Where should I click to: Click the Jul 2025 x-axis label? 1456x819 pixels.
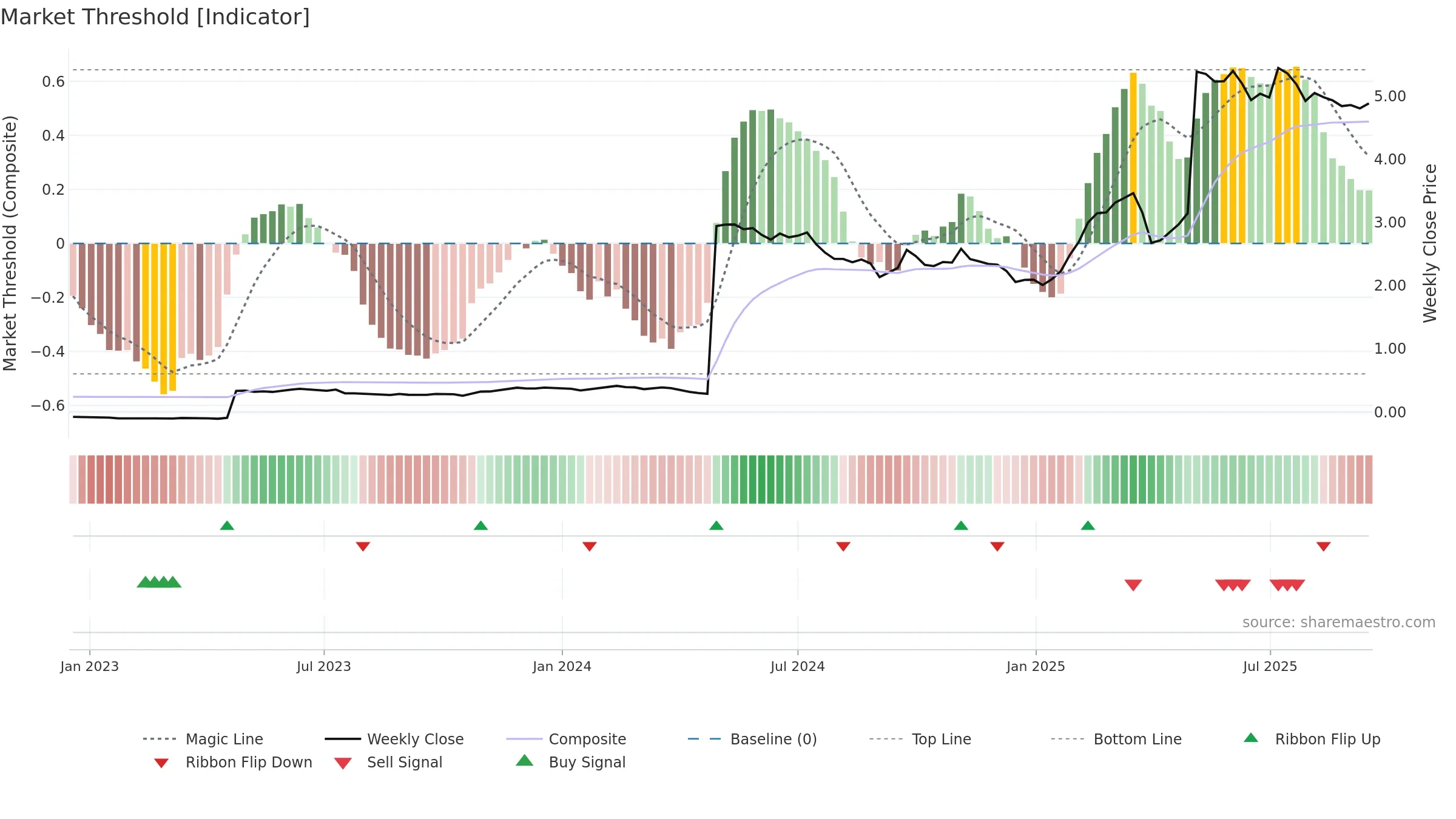point(1270,666)
